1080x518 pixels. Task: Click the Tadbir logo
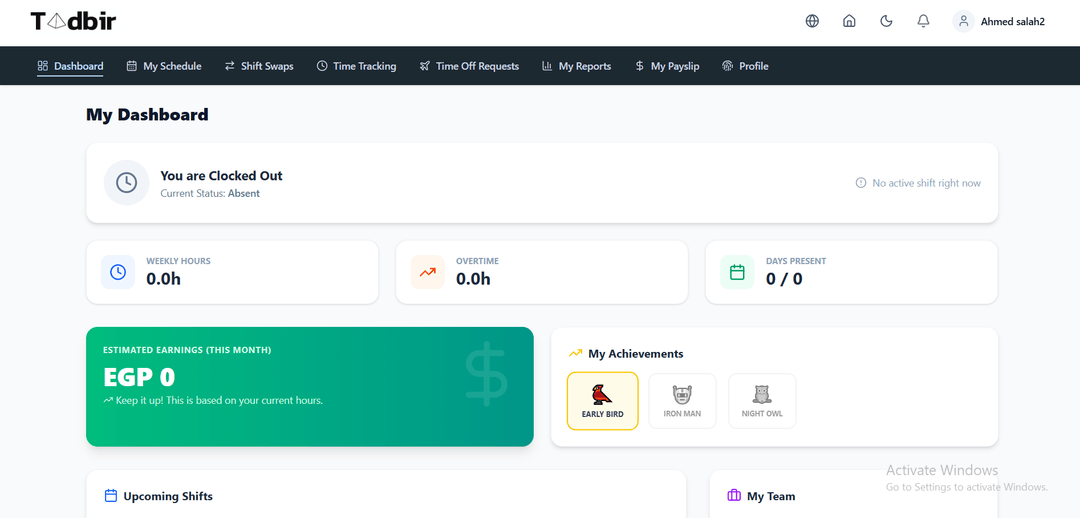coord(73,21)
